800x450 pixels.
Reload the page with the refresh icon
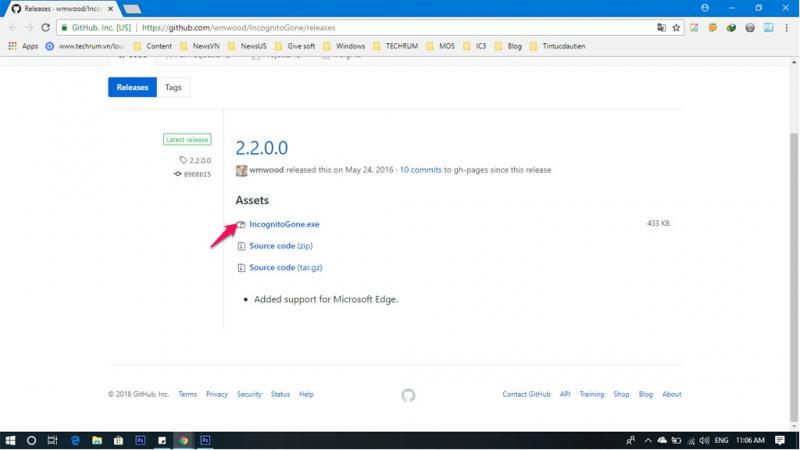[x=46, y=27]
